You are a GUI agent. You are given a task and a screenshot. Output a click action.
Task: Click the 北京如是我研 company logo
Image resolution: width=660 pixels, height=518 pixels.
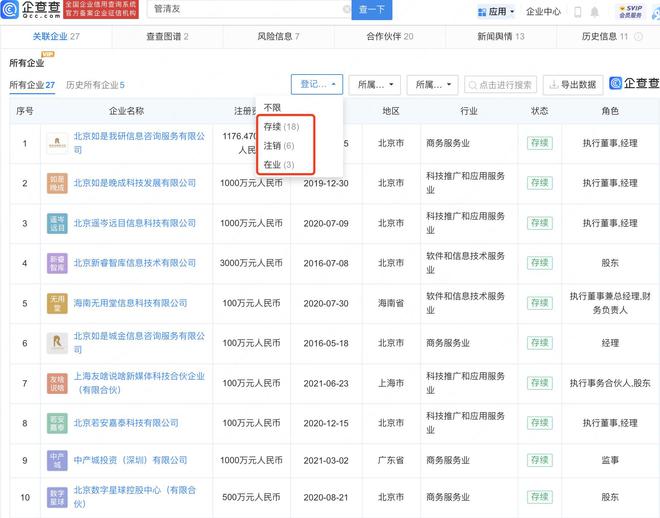coord(57,143)
